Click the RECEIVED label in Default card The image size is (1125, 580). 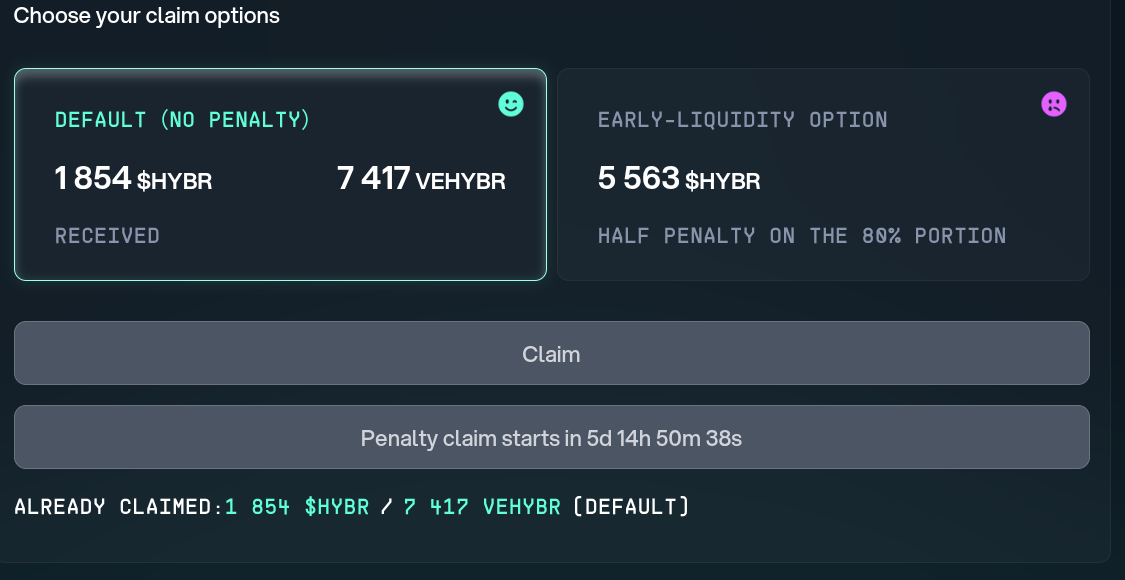click(107, 236)
